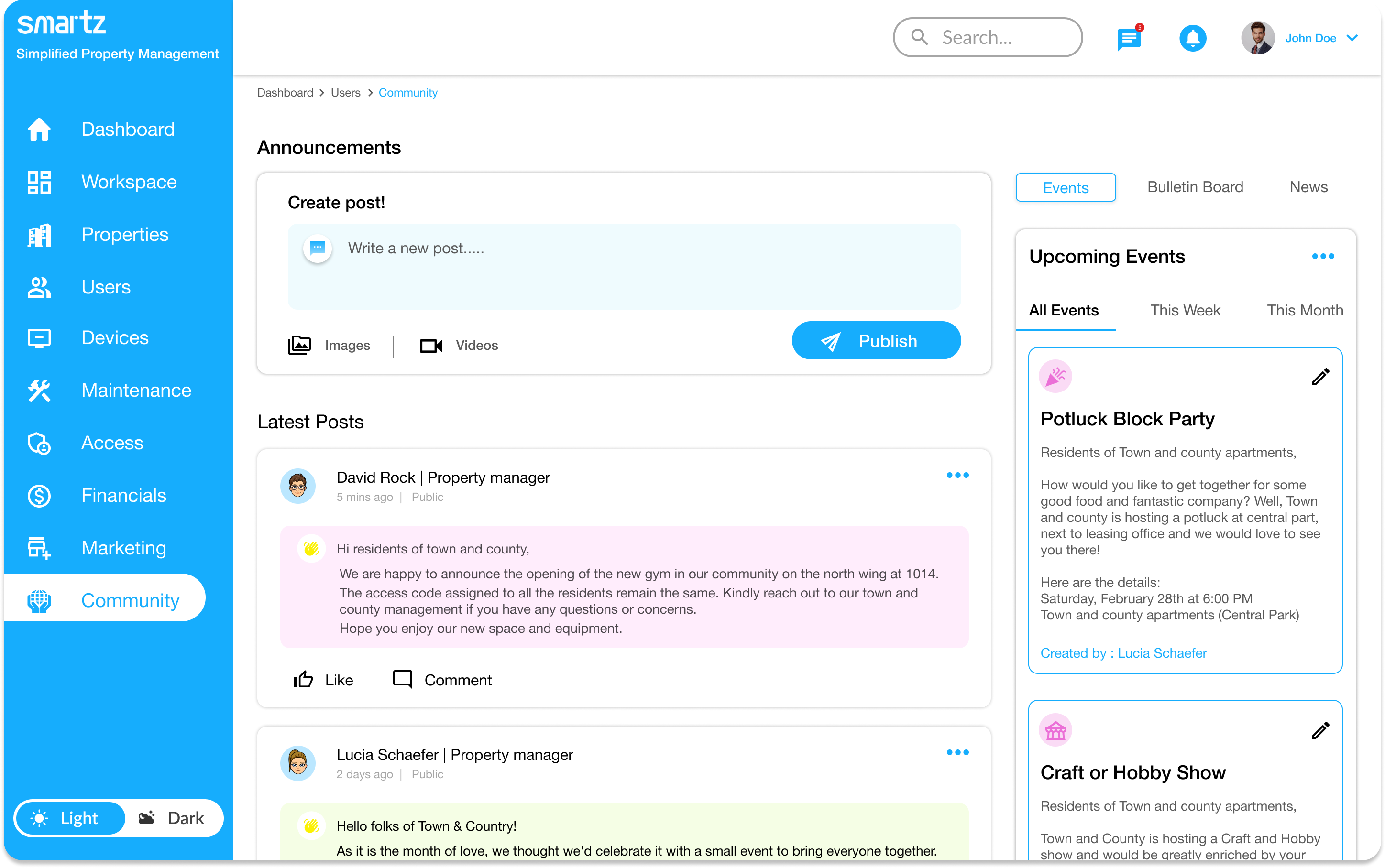Select the This Week filter tab

(1185, 311)
